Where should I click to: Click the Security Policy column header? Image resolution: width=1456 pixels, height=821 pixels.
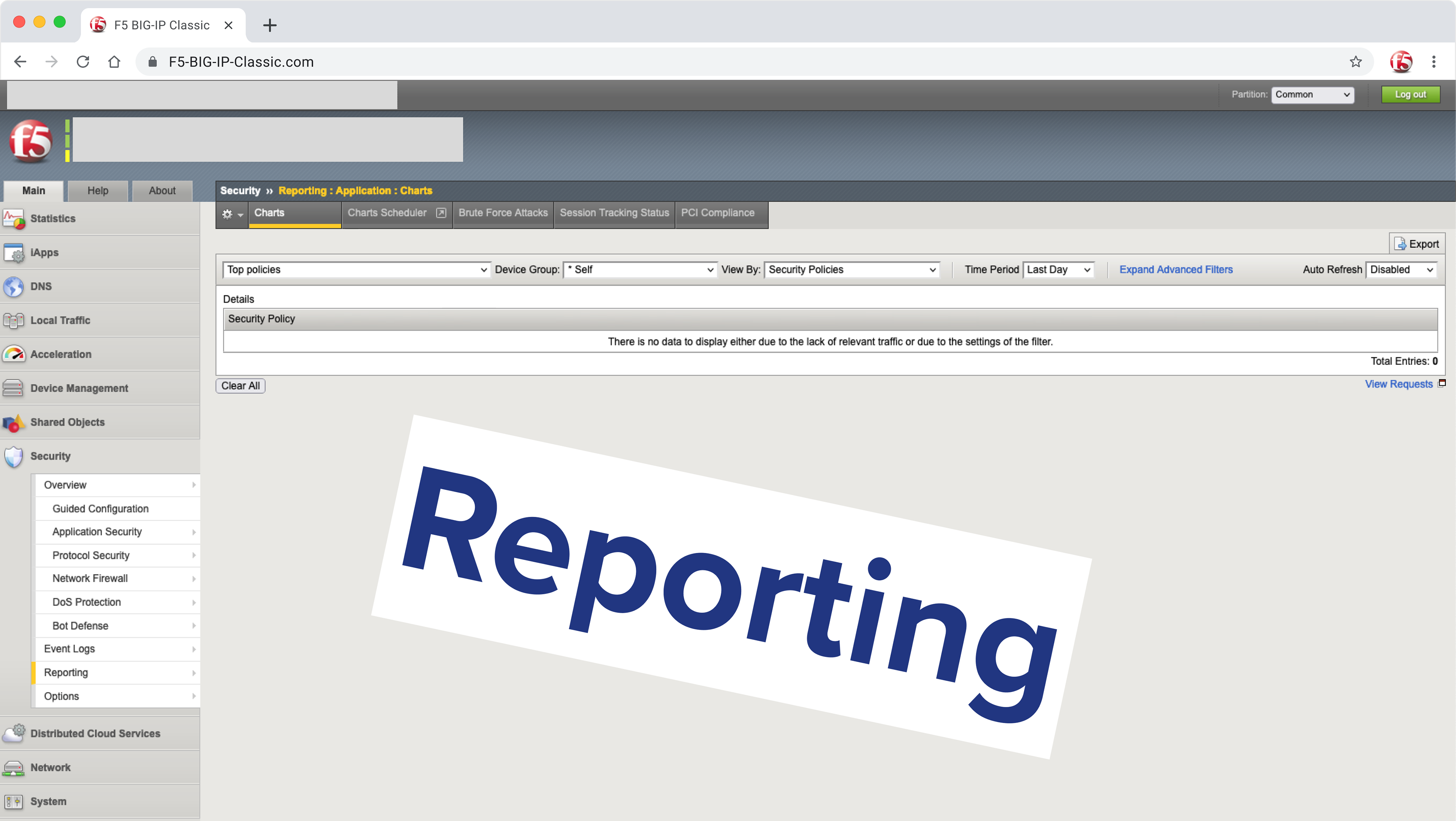(830, 319)
